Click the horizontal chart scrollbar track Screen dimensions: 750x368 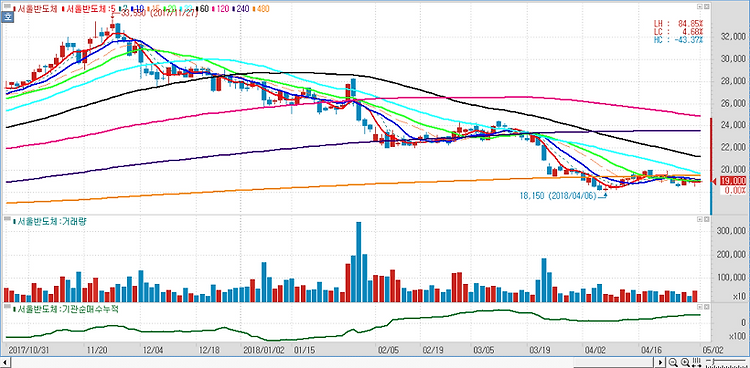(x=333, y=362)
